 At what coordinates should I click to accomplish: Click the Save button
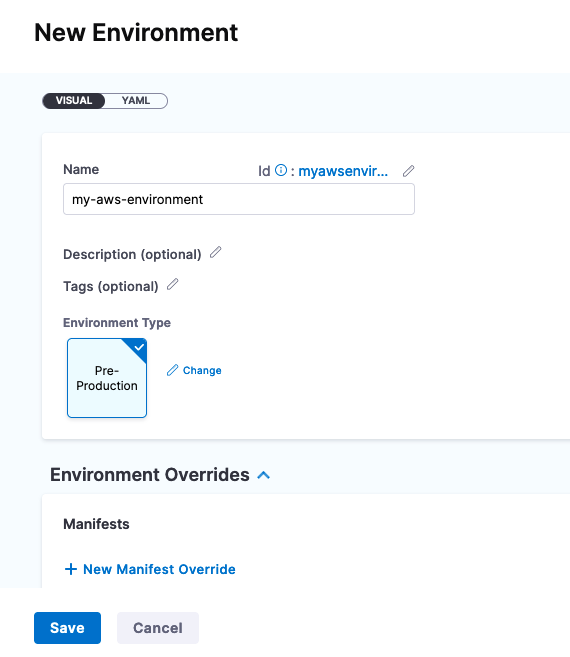67,628
